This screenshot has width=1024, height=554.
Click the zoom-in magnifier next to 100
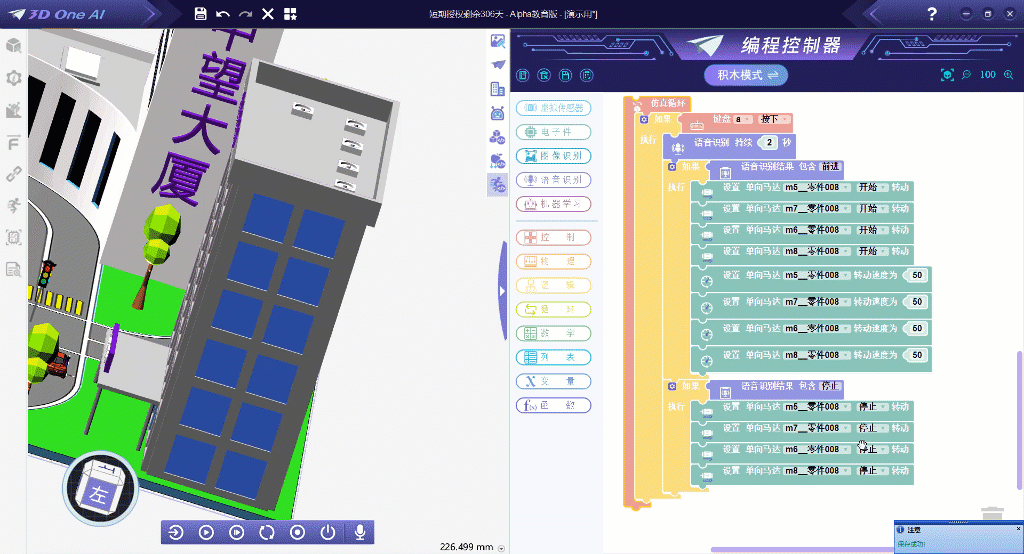[x=966, y=75]
